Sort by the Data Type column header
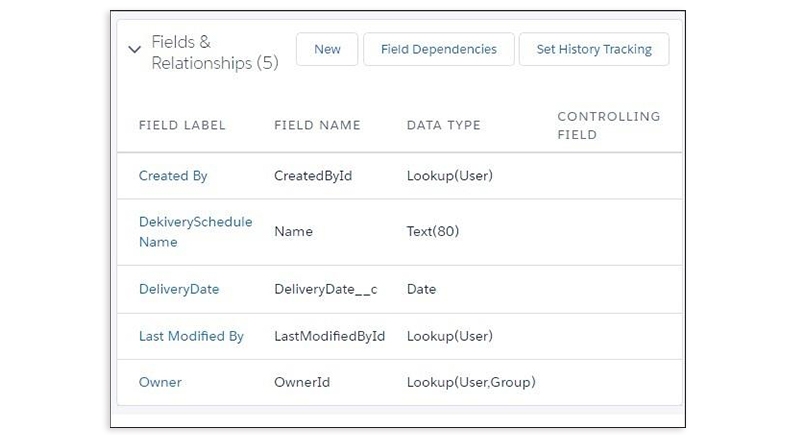The height and width of the screenshot is (435, 800). pyautogui.click(x=443, y=125)
